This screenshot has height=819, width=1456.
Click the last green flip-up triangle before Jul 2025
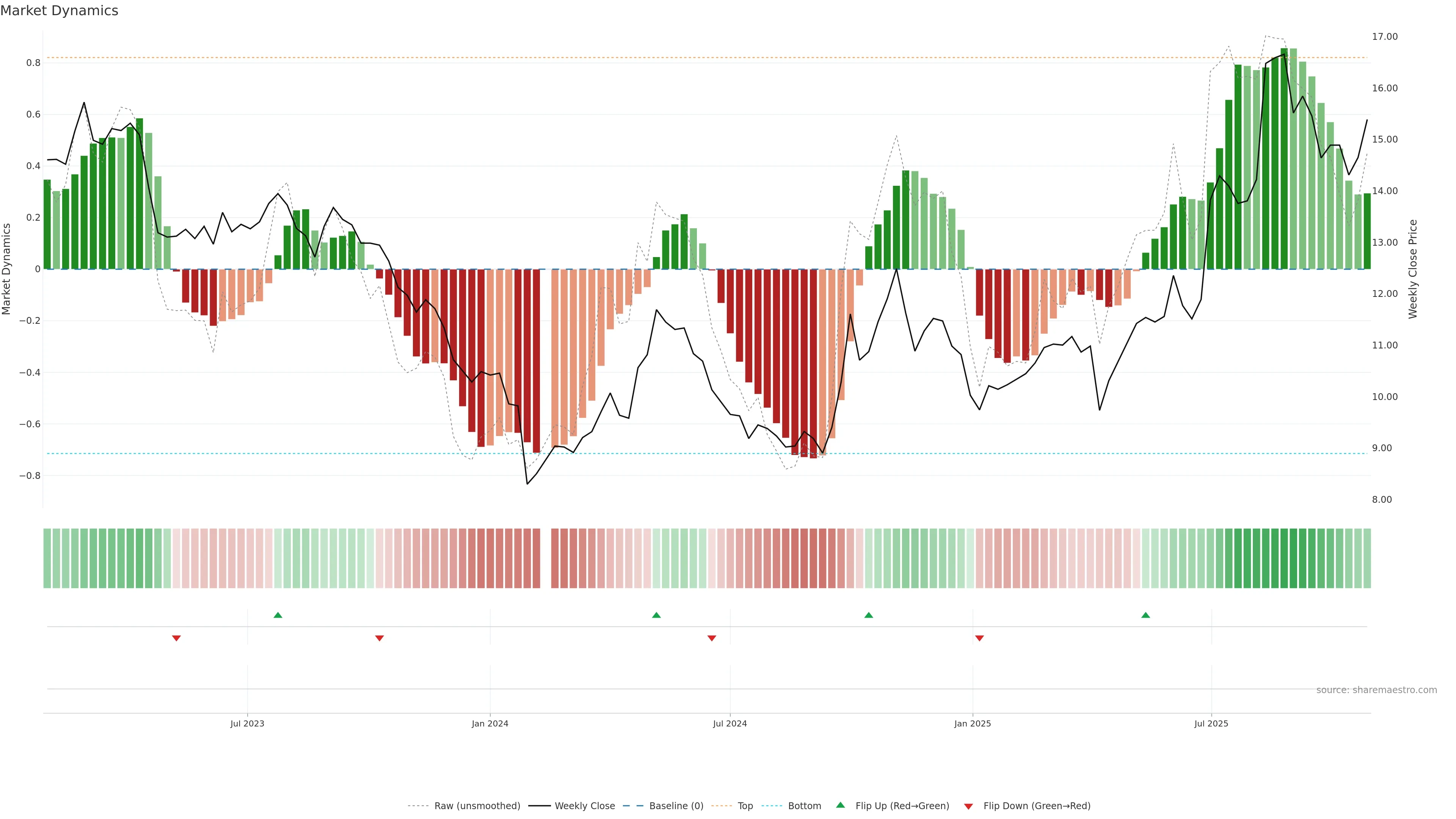(1146, 615)
